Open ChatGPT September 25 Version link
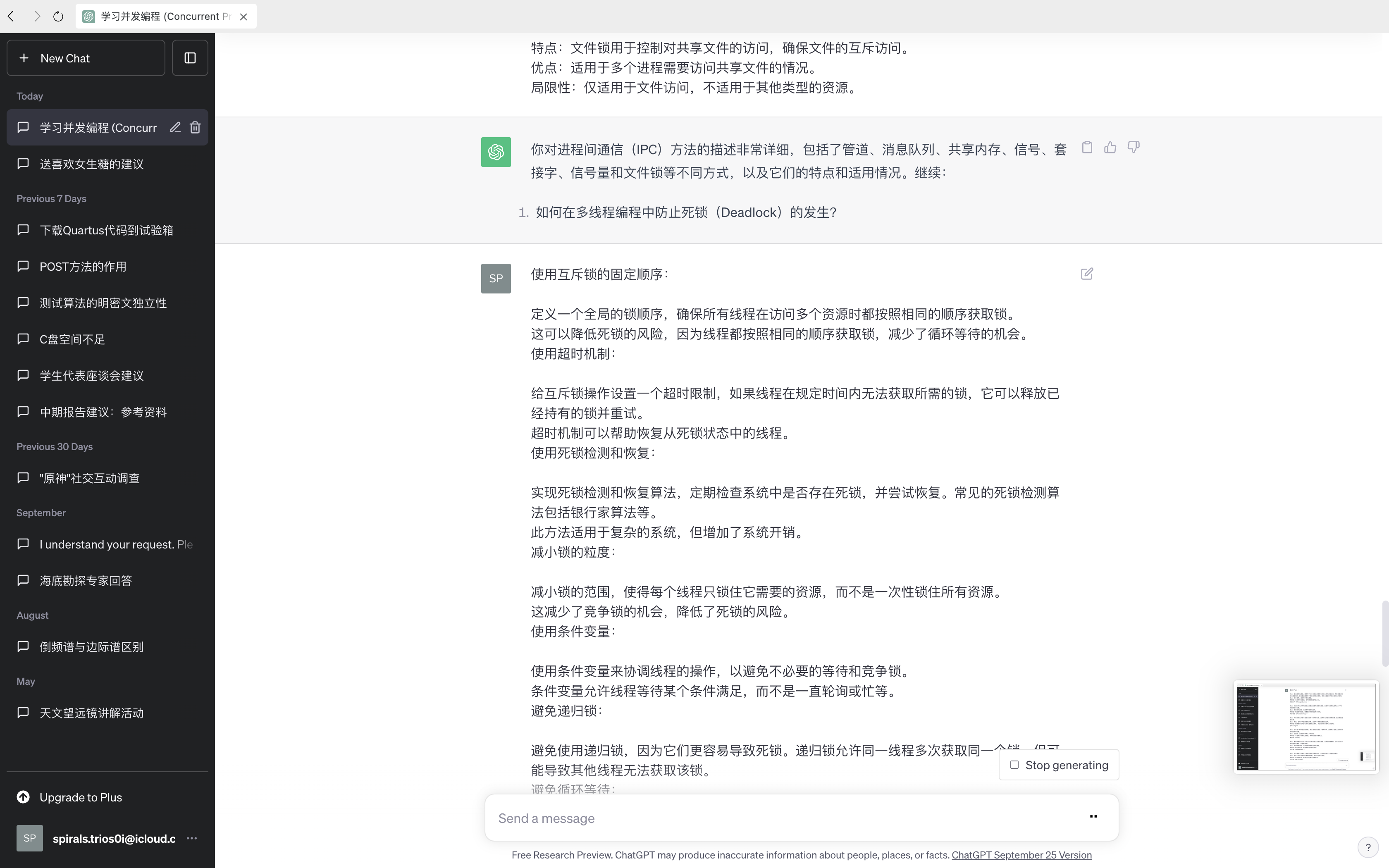 (1021, 855)
